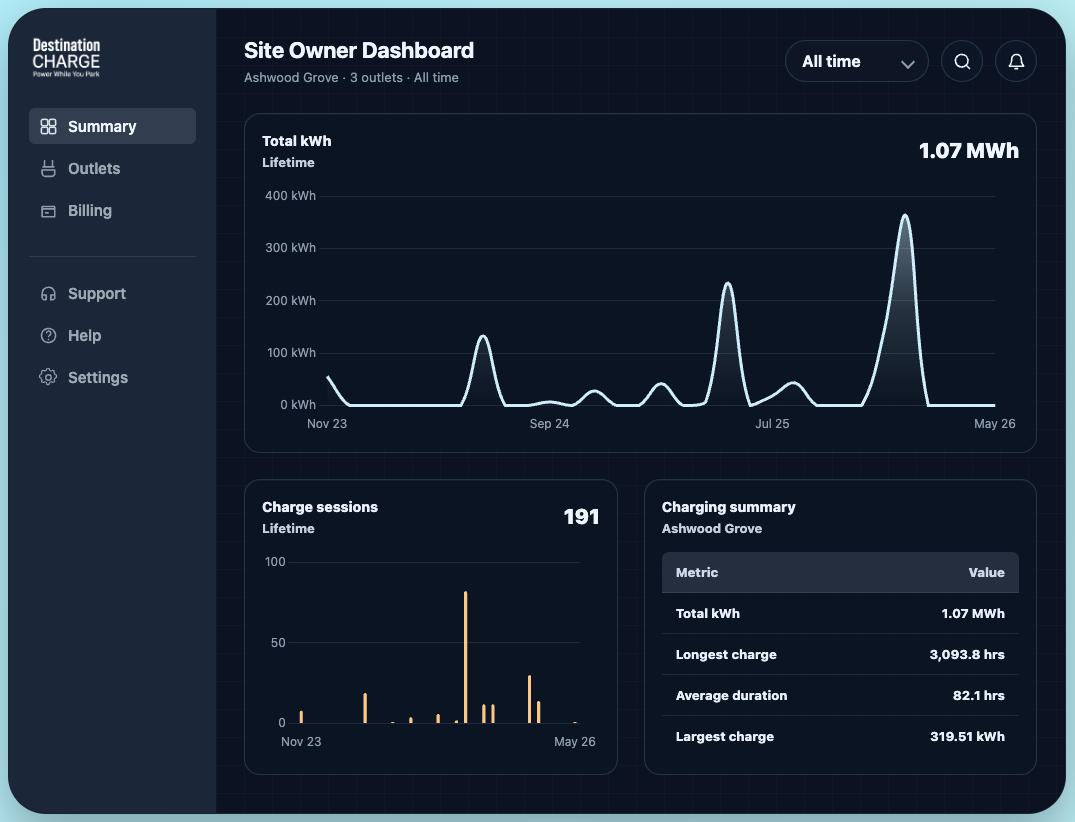Click the Largest charge row label
Image resolution: width=1075 pixels, height=822 pixels.
(x=725, y=737)
